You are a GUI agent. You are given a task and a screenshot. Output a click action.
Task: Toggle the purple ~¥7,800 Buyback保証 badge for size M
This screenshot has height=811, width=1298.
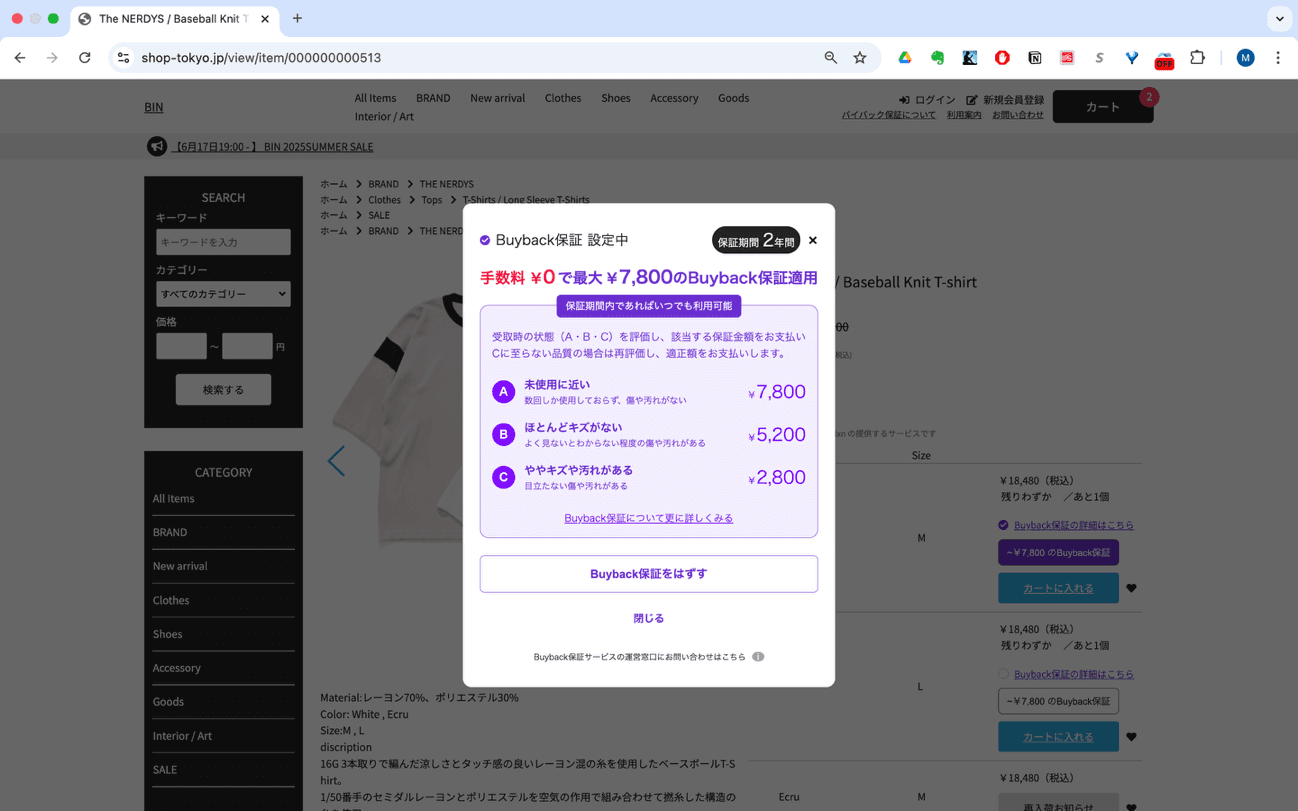pyautogui.click(x=1058, y=552)
